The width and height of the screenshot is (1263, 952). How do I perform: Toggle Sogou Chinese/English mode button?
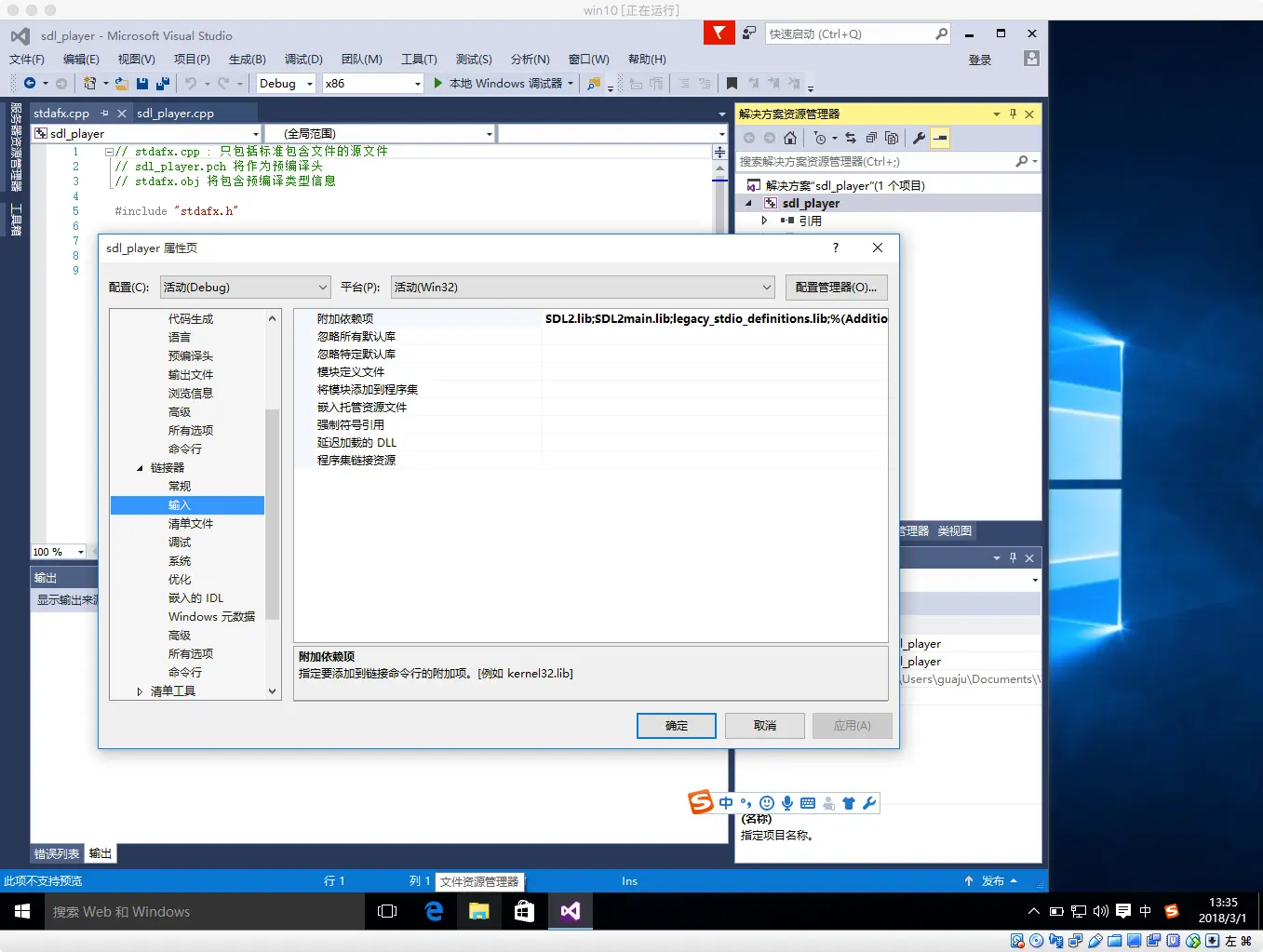726,803
